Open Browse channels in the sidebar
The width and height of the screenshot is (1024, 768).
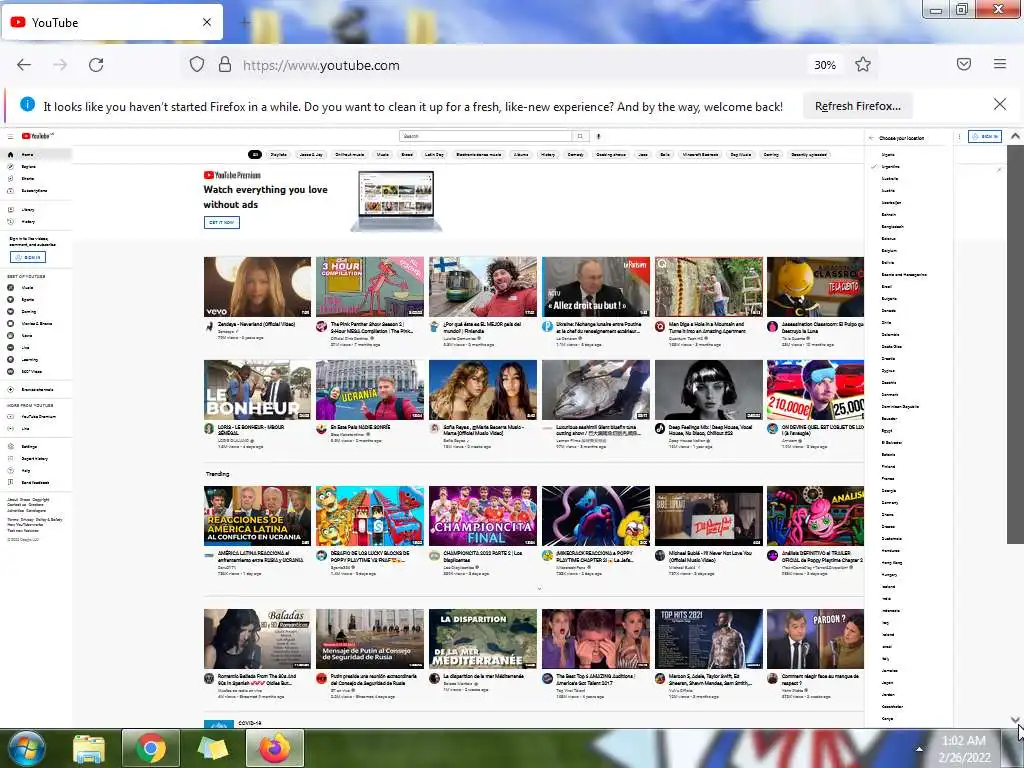coord(36,389)
